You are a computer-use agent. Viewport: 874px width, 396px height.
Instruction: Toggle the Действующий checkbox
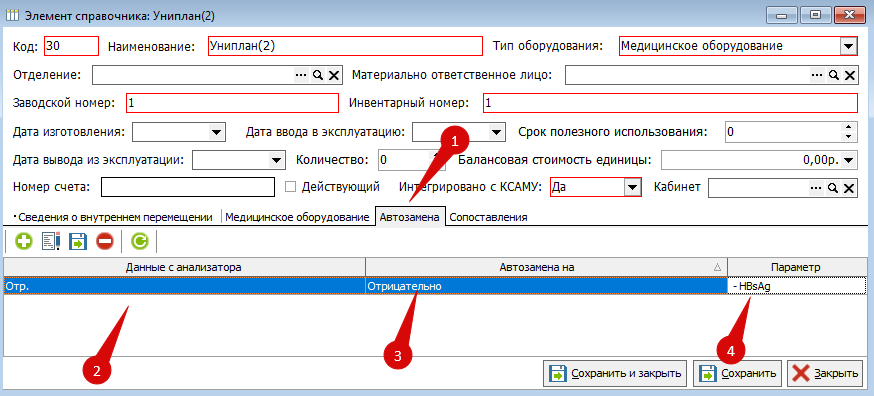point(290,187)
